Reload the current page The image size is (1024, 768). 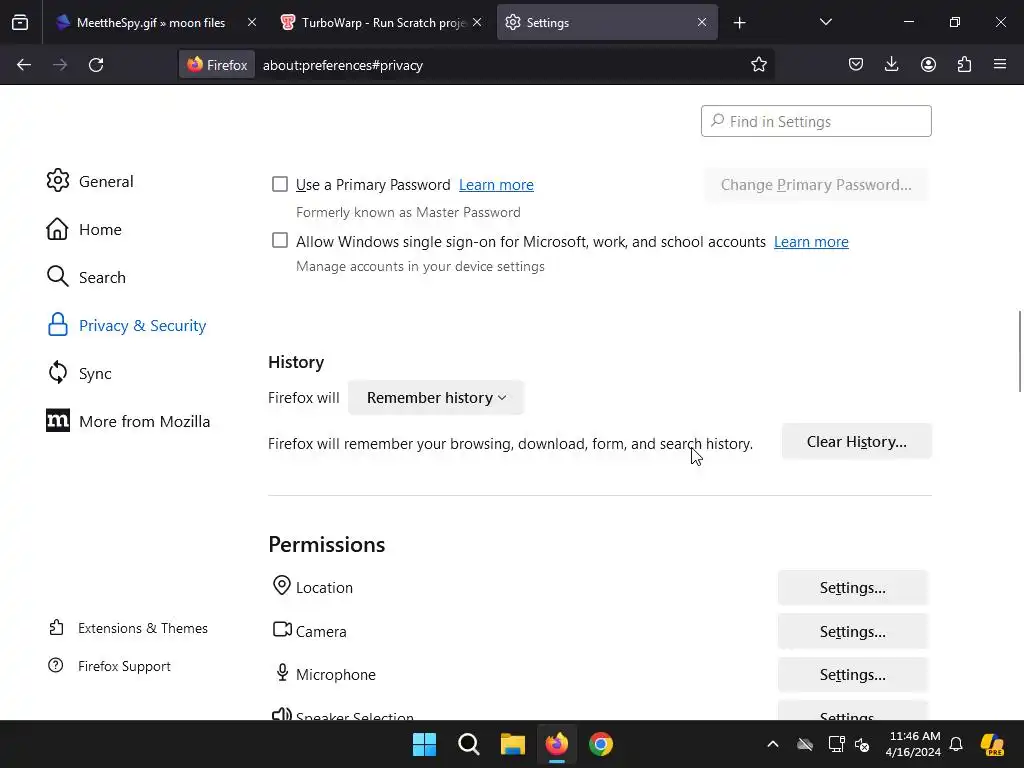(x=96, y=65)
